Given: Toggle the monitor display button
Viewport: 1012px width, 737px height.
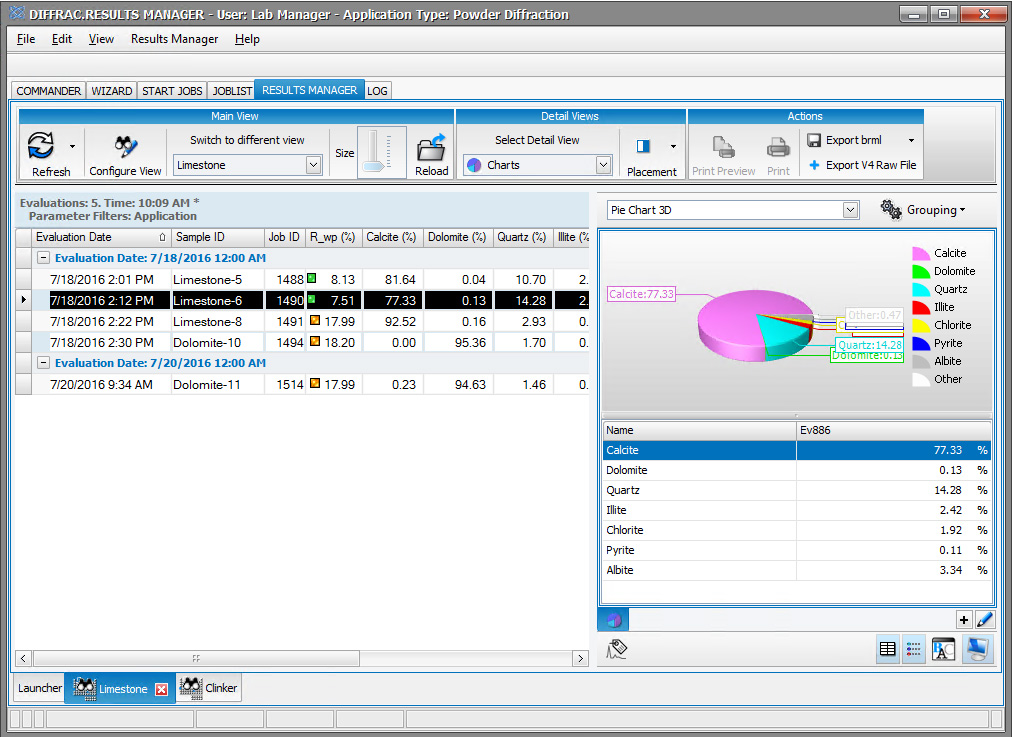Looking at the screenshot, I should 976,649.
